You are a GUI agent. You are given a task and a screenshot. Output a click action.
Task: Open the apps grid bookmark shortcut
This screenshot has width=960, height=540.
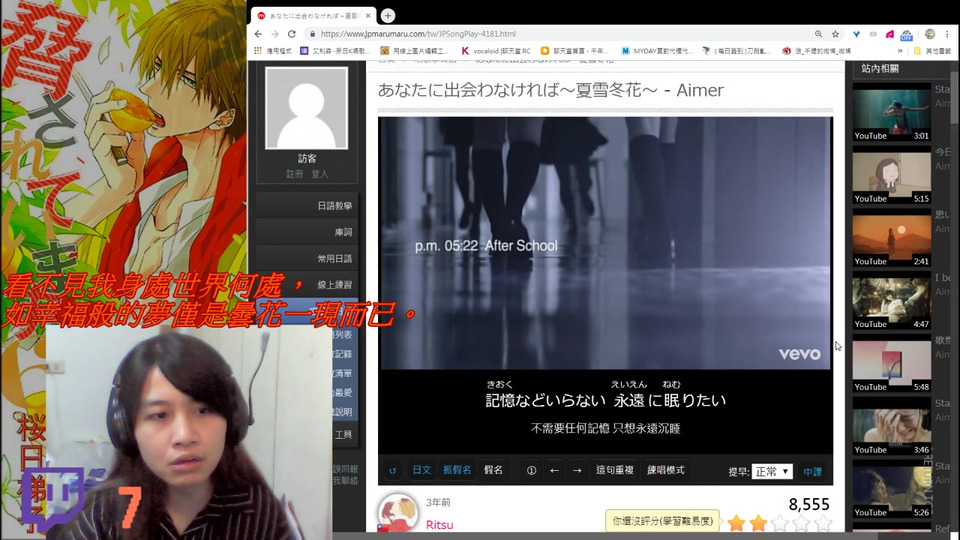(273, 51)
